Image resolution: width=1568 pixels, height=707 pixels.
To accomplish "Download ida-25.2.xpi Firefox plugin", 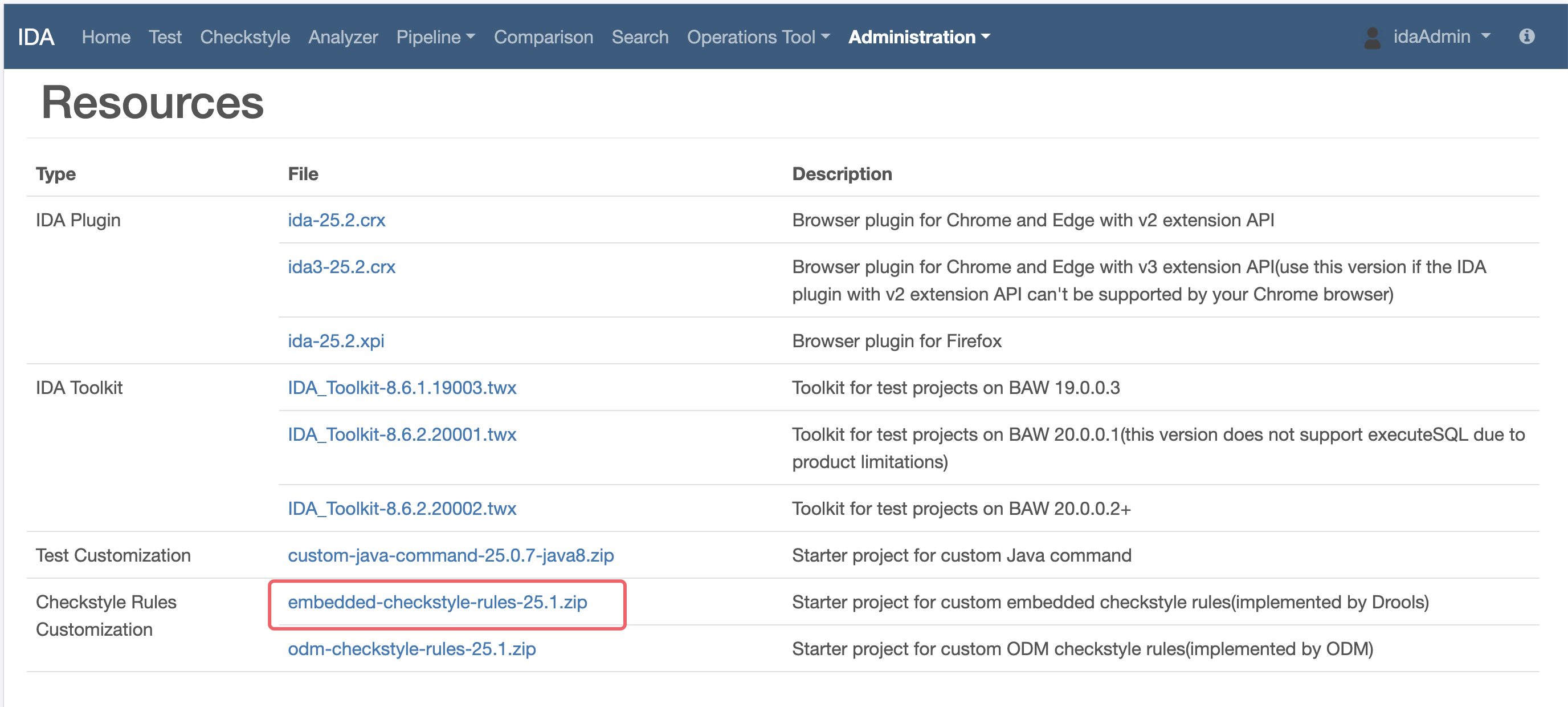I will [x=336, y=340].
